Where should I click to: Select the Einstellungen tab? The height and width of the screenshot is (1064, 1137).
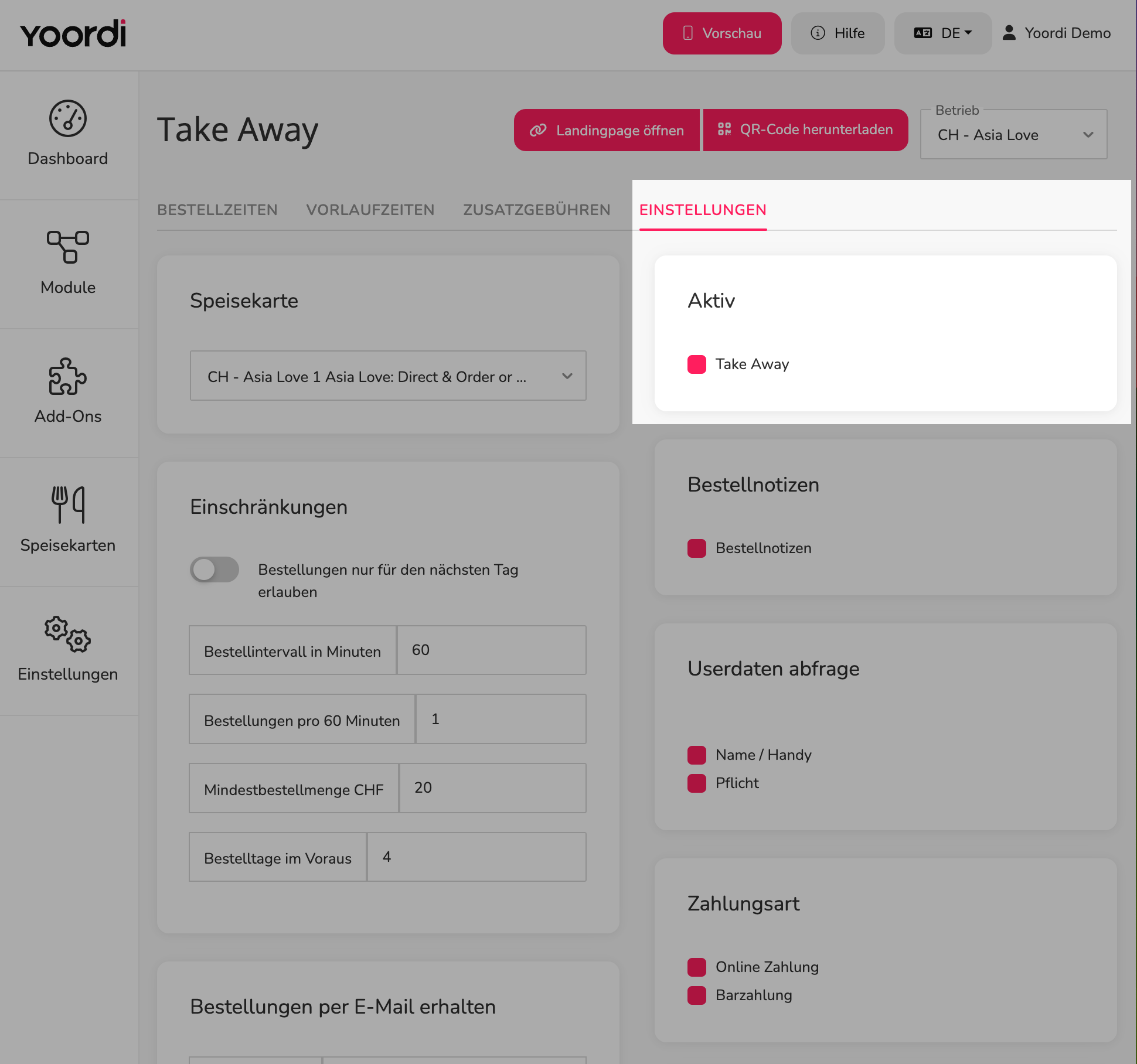[703, 210]
